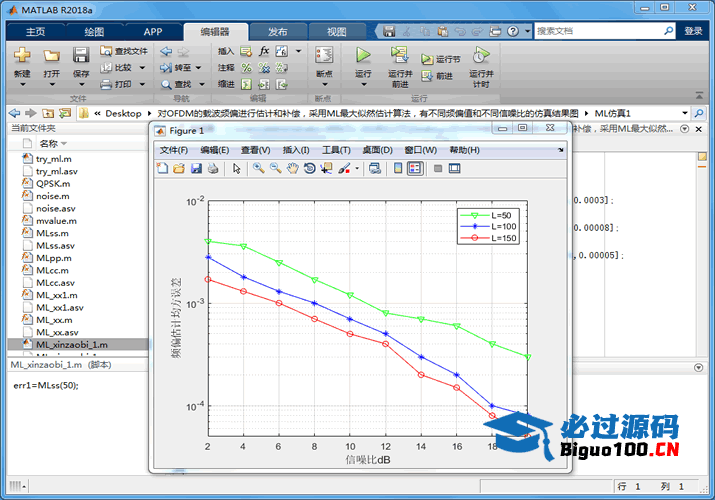Open the Run button dropdown arrow
Image resolution: width=715 pixels, height=500 pixels.
click(x=363, y=85)
